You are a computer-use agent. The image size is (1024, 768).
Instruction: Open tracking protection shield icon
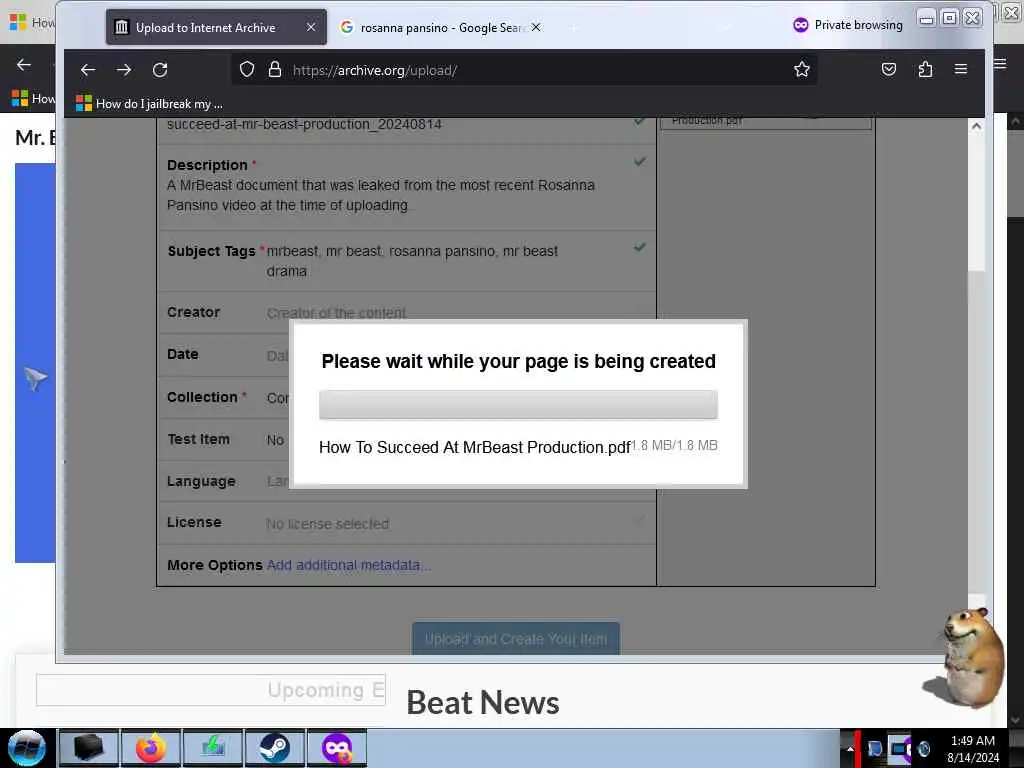tap(246, 70)
